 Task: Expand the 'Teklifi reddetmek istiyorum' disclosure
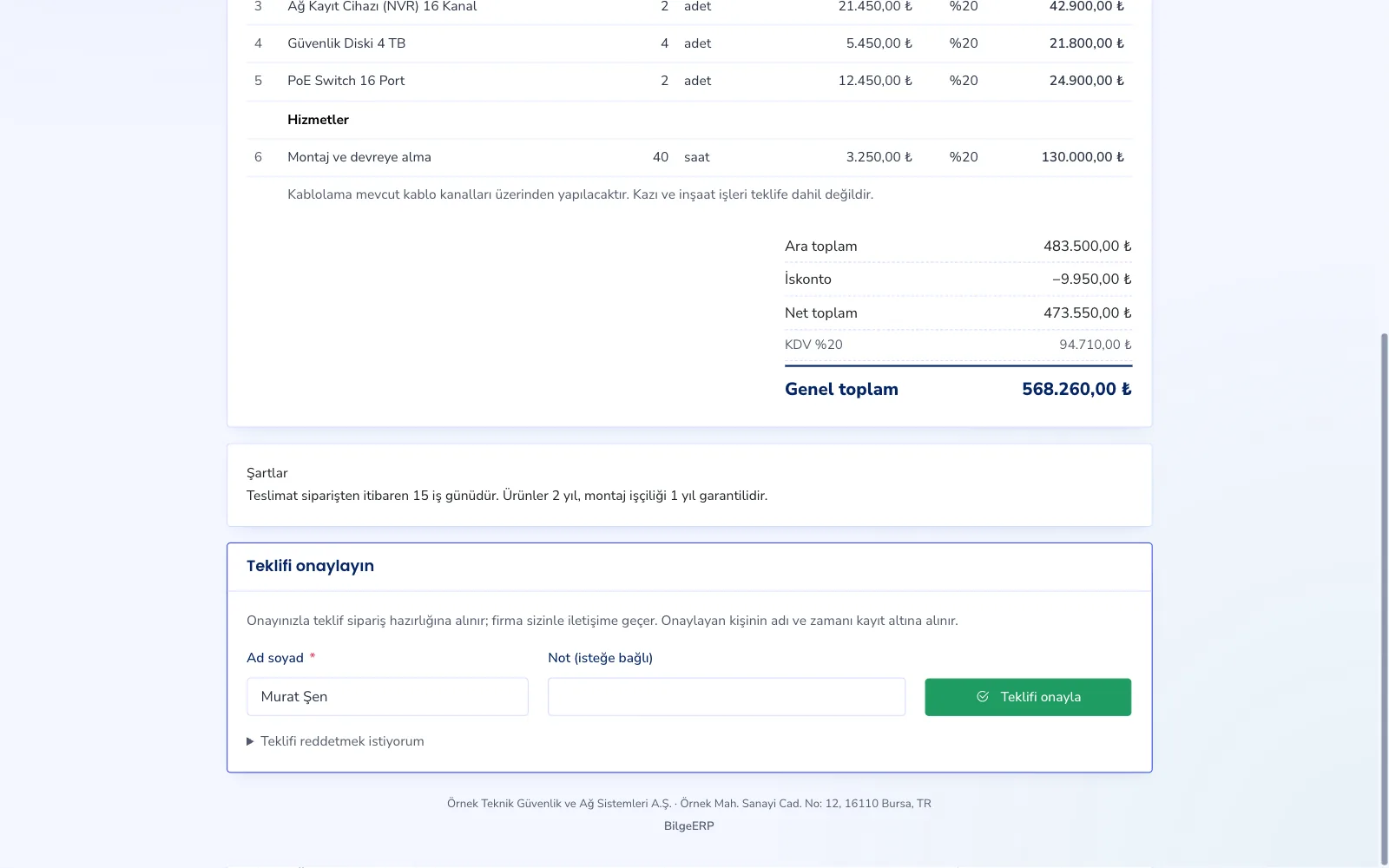335,741
